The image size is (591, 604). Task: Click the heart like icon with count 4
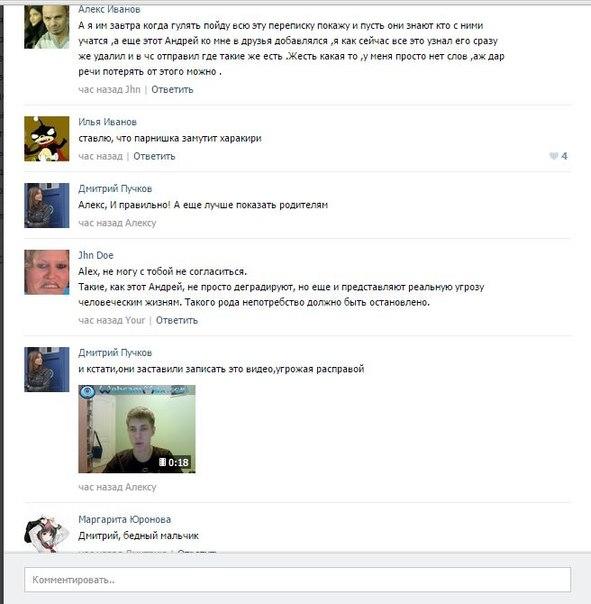553,156
